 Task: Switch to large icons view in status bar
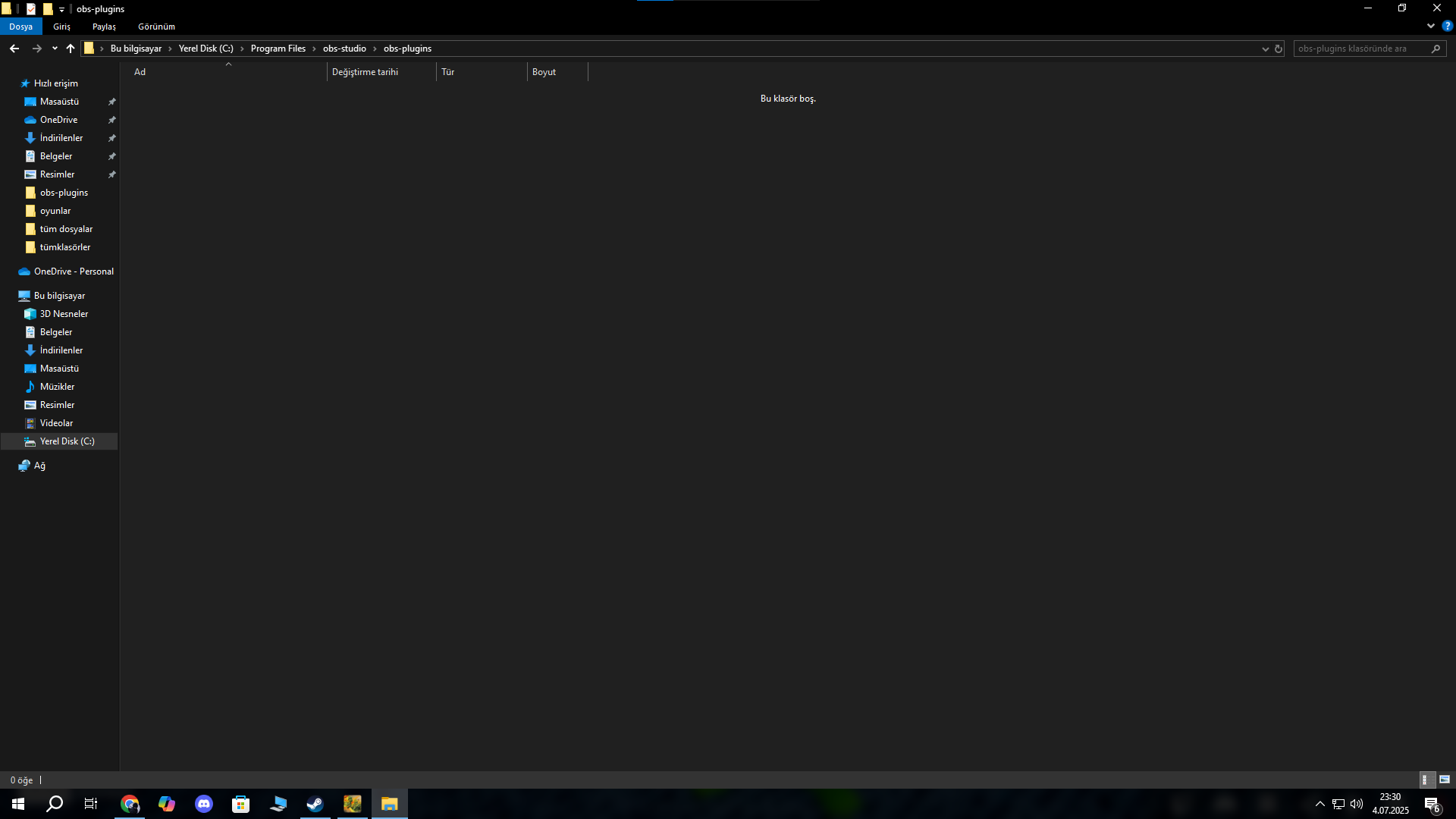1445,780
